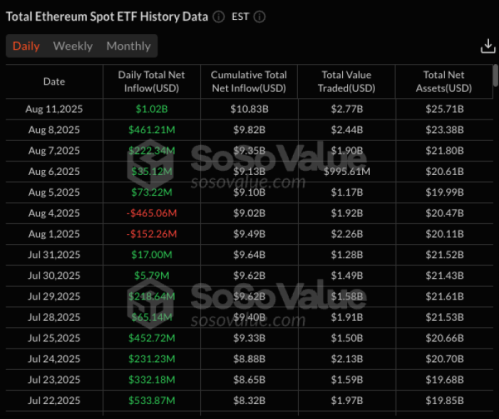Select the Jul 22,2025 date cell
499x419 pixels.
[x=54, y=400]
